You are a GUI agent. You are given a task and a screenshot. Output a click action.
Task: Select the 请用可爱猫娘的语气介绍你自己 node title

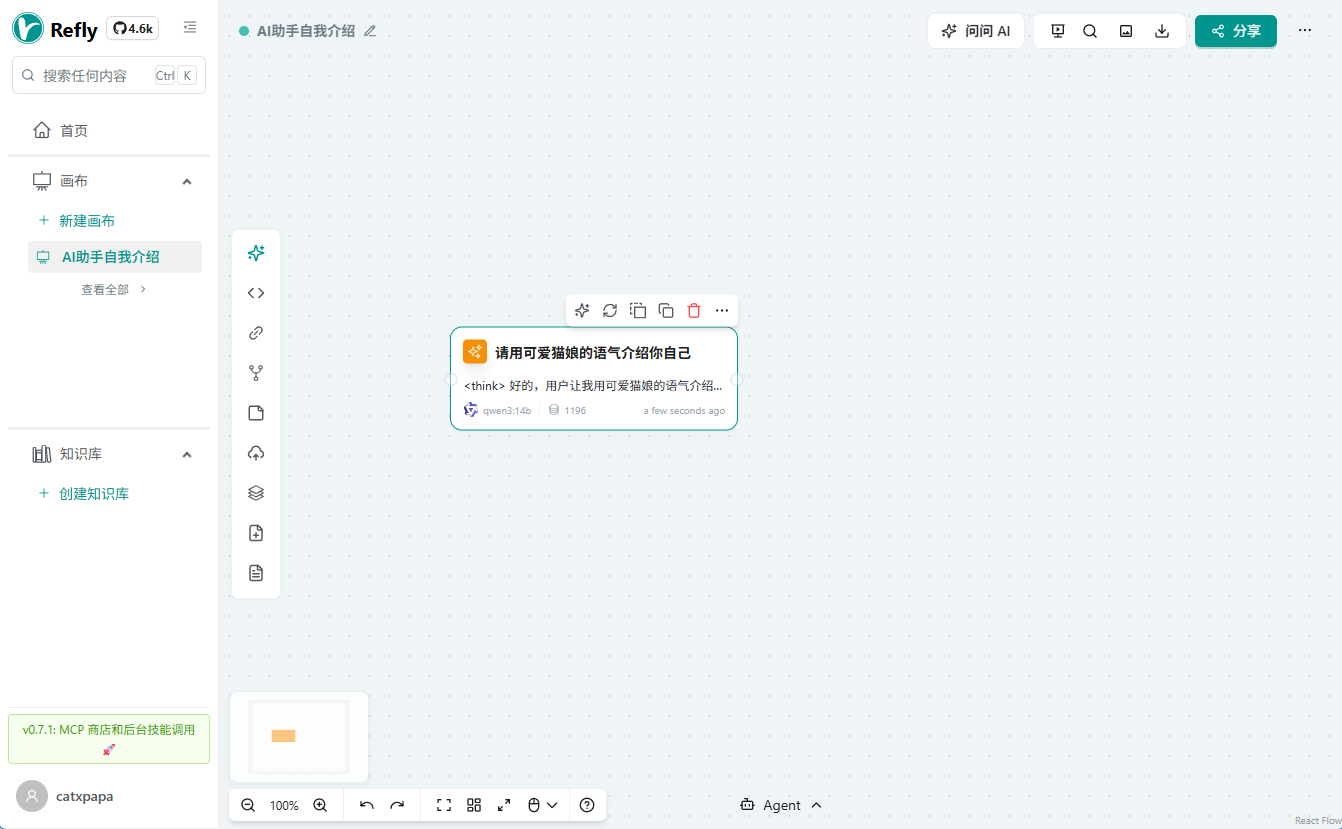pos(593,353)
